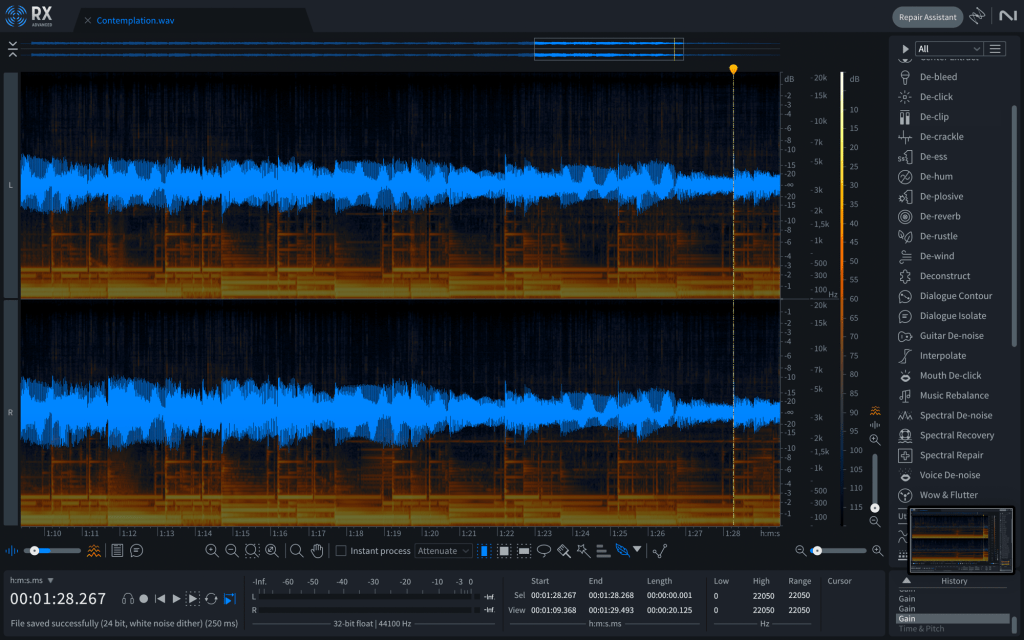Expand the h:m:s.ms time format menu

point(32,580)
